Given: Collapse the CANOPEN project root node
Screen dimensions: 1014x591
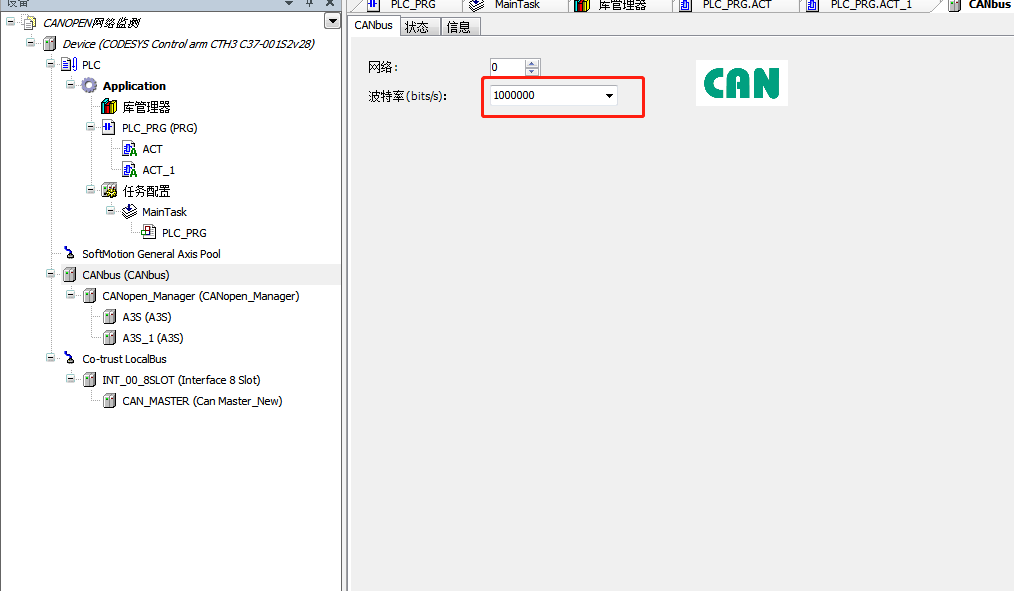Looking at the screenshot, I should [10, 21].
